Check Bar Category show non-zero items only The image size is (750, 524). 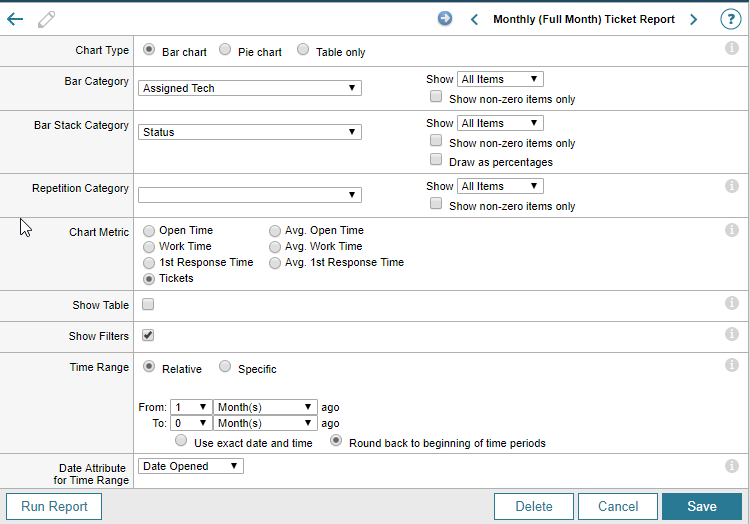(x=436, y=96)
